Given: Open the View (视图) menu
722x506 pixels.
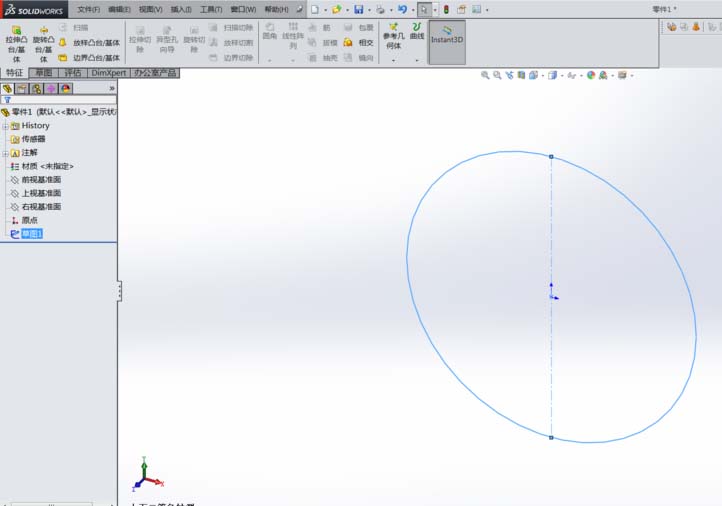Looking at the screenshot, I should [151, 9].
